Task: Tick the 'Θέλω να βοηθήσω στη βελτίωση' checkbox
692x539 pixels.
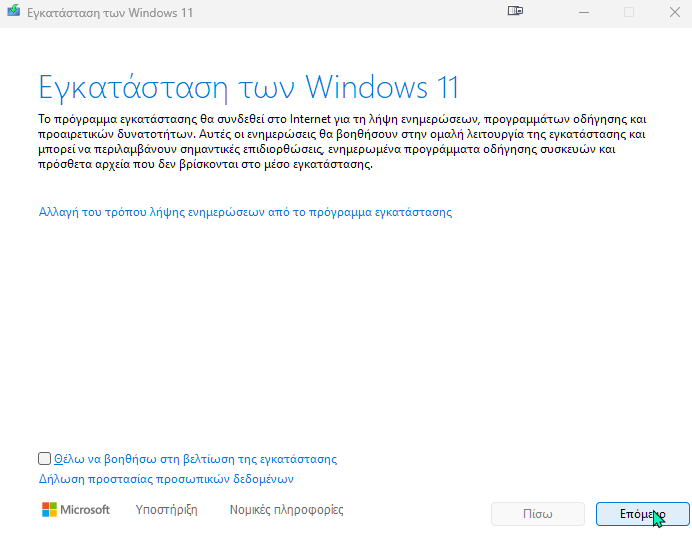Action: (x=44, y=459)
